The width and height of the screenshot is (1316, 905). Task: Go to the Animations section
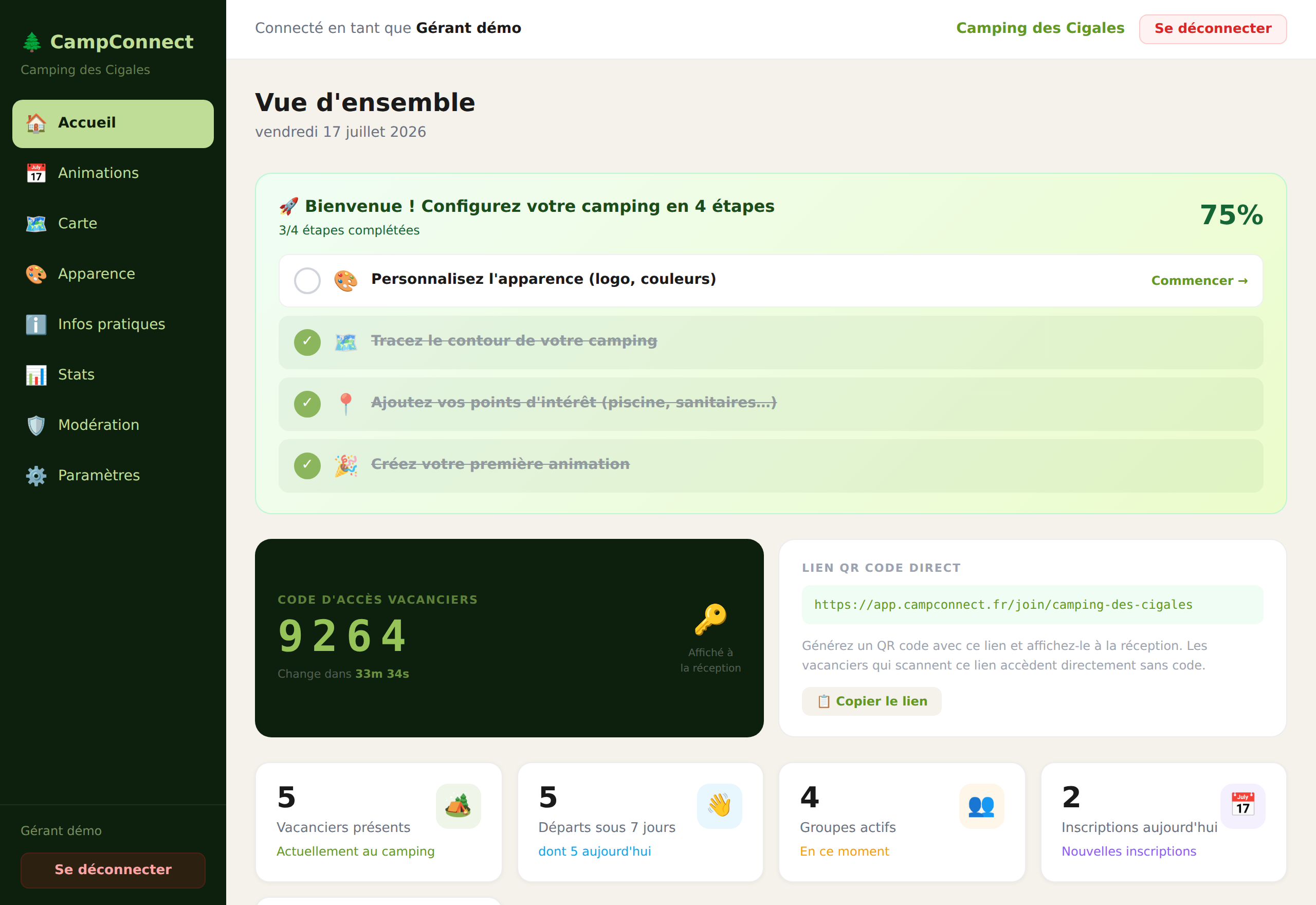(x=113, y=173)
